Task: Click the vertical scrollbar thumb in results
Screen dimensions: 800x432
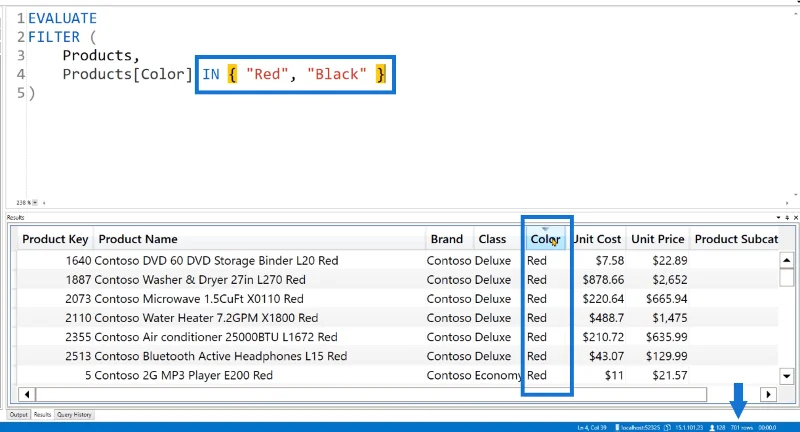Action: pos(787,277)
